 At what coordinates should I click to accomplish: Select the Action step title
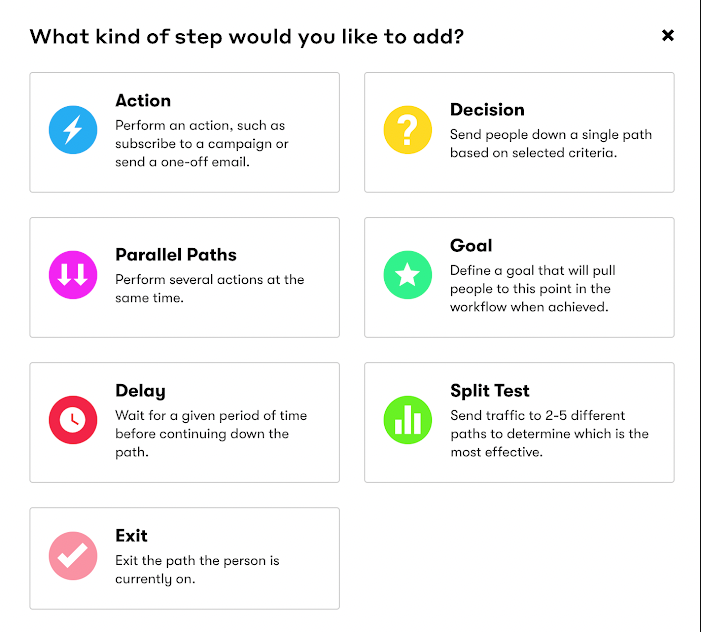point(143,101)
